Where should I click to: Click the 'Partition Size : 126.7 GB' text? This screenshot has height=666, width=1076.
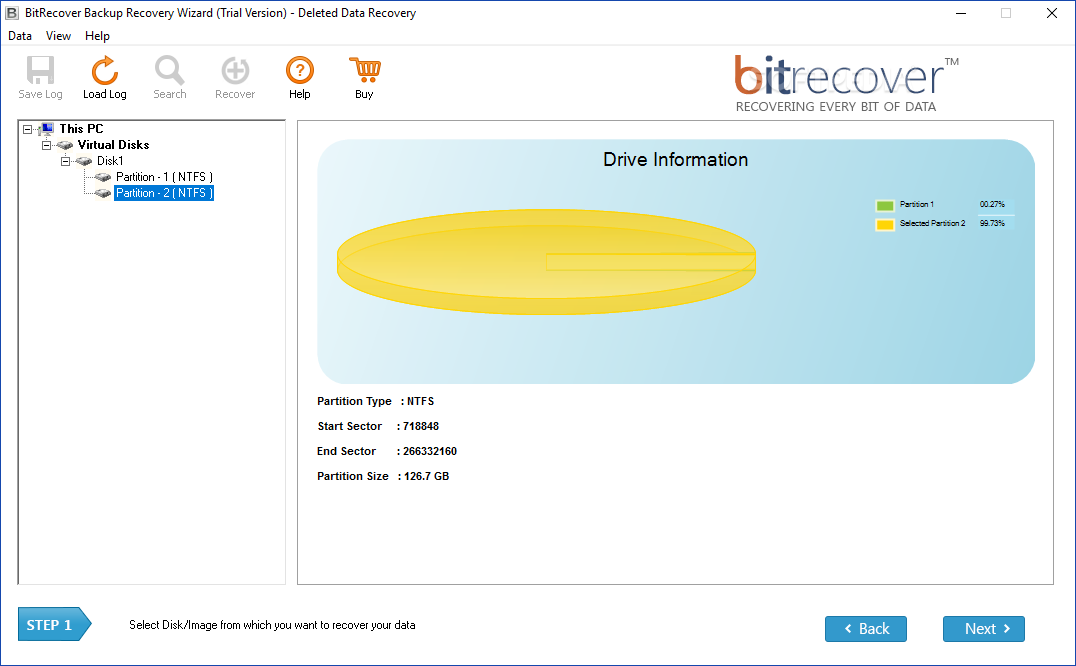383,476
